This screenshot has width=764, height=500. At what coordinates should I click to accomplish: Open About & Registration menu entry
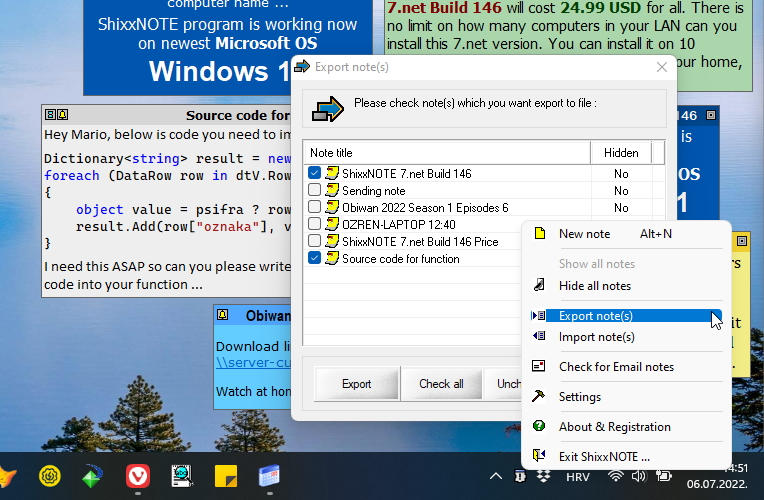(627, 427)
